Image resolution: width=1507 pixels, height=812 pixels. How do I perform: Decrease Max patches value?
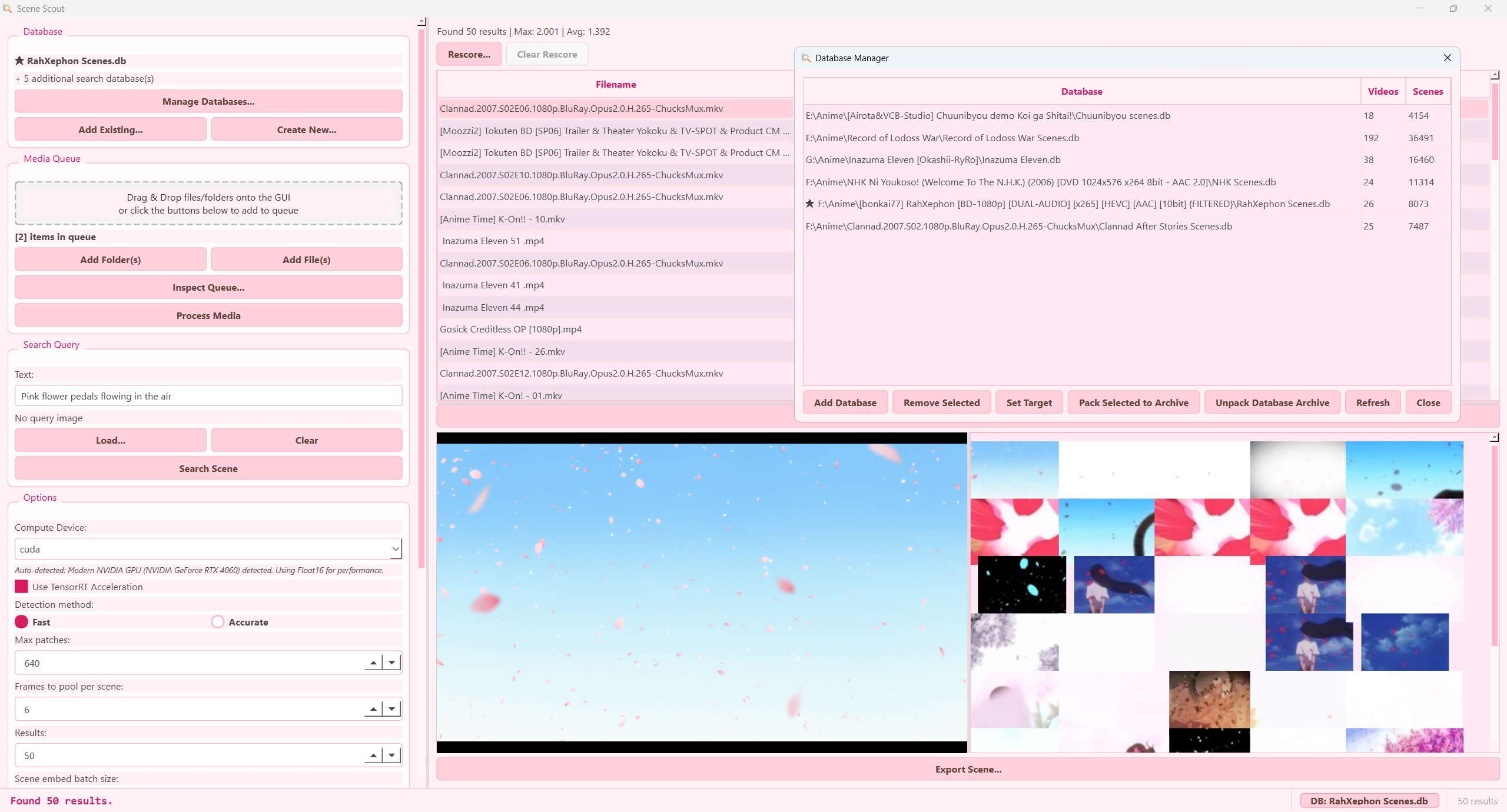(x=391, y=663)
